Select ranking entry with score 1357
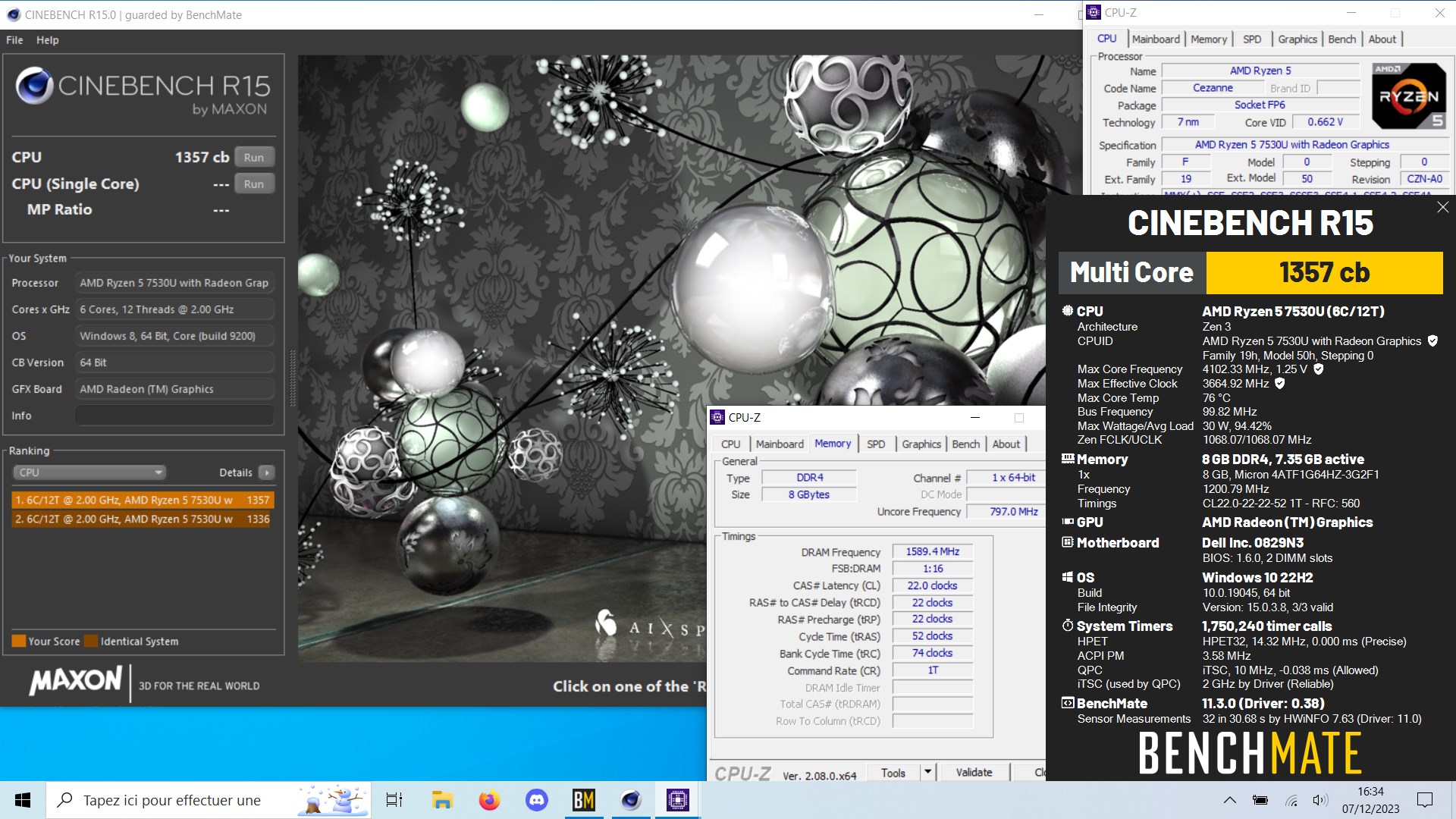Viewport: 1456px width, 819px height. 143,500
